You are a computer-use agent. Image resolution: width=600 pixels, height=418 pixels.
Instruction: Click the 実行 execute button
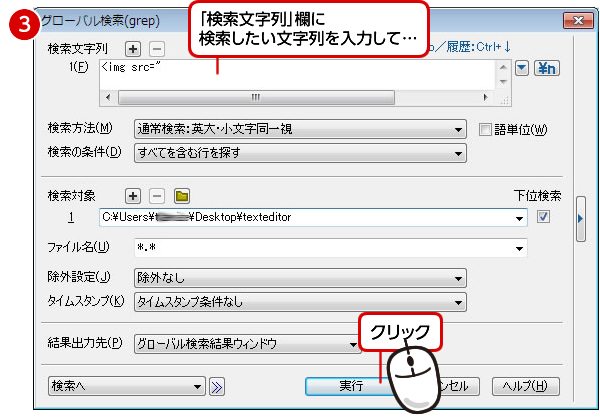[351, 386]
